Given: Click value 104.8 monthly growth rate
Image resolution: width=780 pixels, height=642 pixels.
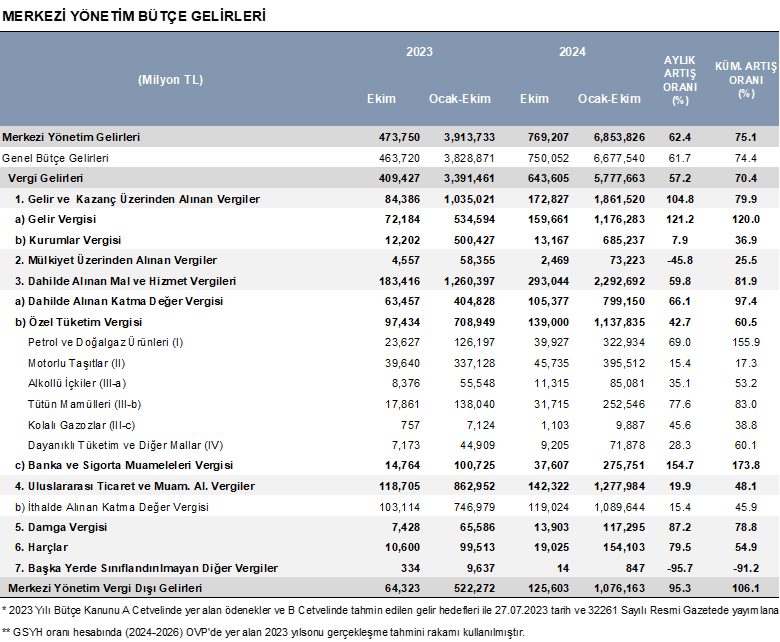Looking at the screenshot, I should tap(680, 199).
